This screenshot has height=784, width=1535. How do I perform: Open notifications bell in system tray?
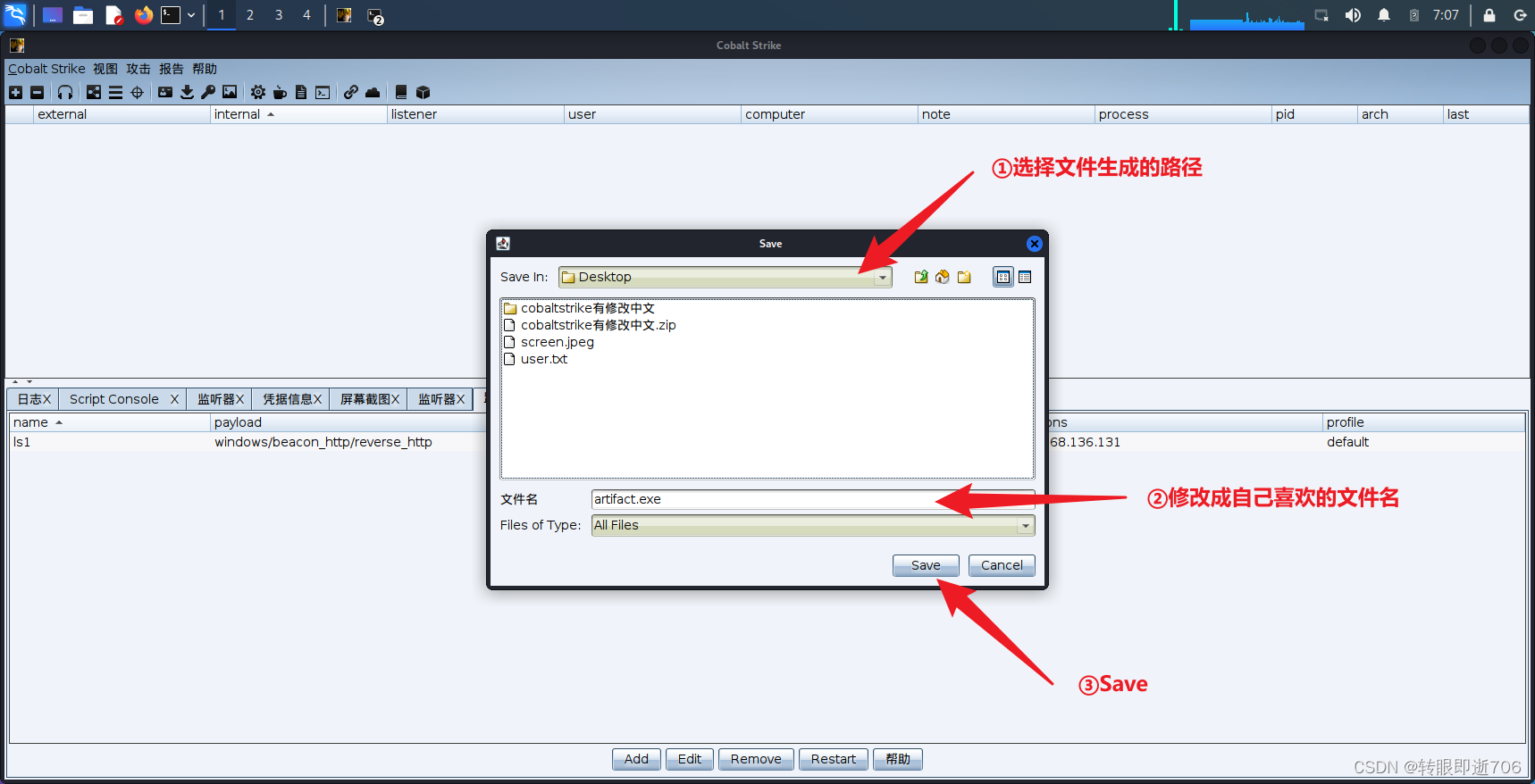[1383, 15]
